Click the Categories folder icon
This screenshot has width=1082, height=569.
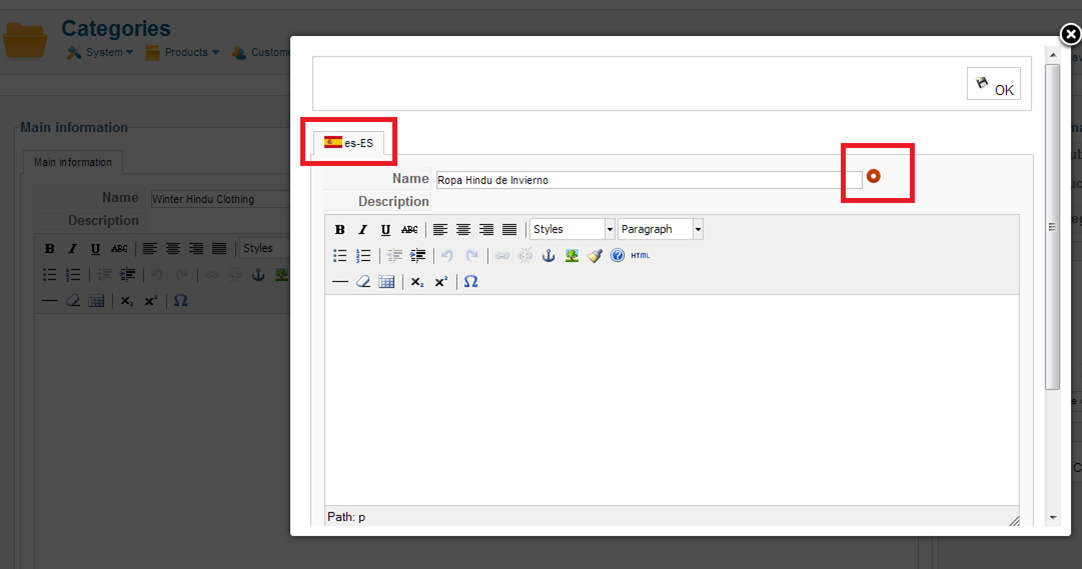click(x=26, y=40)
